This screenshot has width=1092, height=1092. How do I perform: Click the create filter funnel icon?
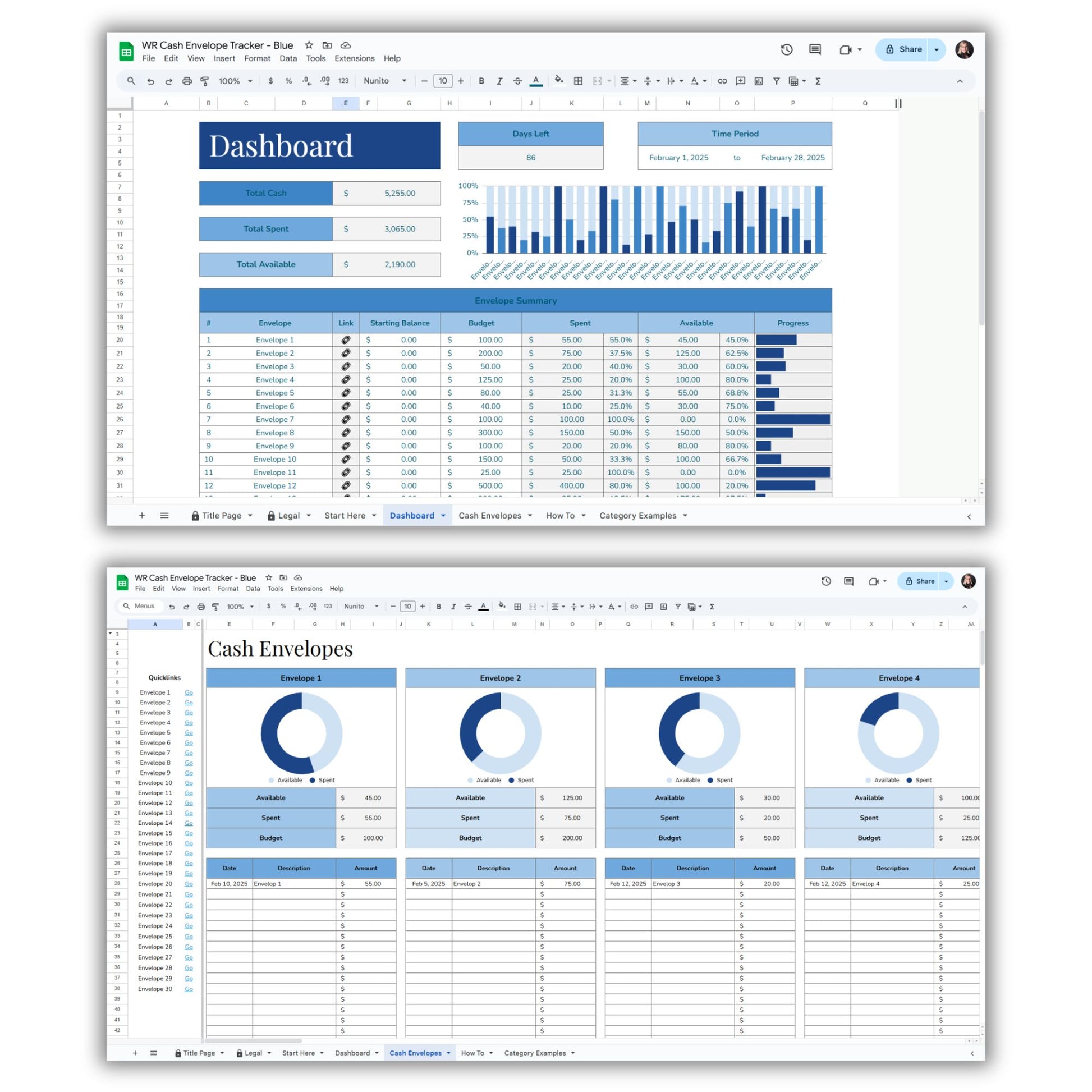tap(777, 81)
